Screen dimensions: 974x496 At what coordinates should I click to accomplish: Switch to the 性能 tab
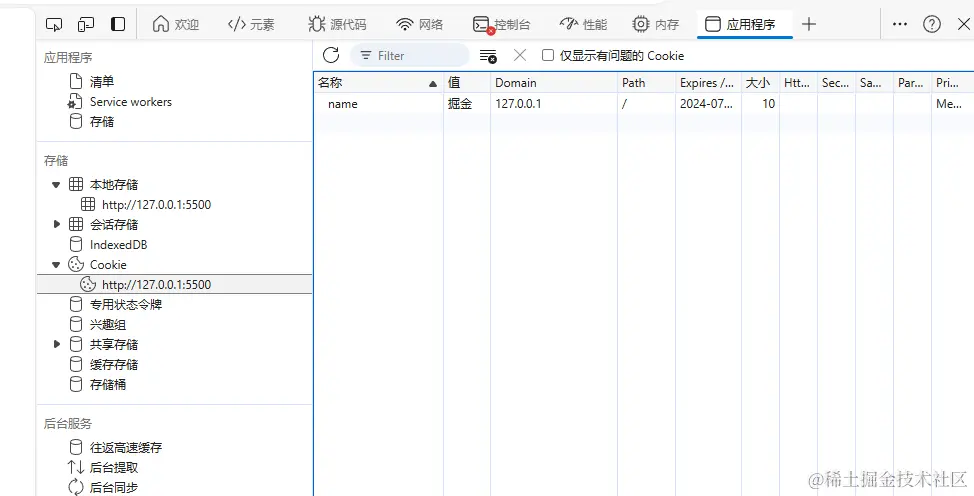pos(583,24)
